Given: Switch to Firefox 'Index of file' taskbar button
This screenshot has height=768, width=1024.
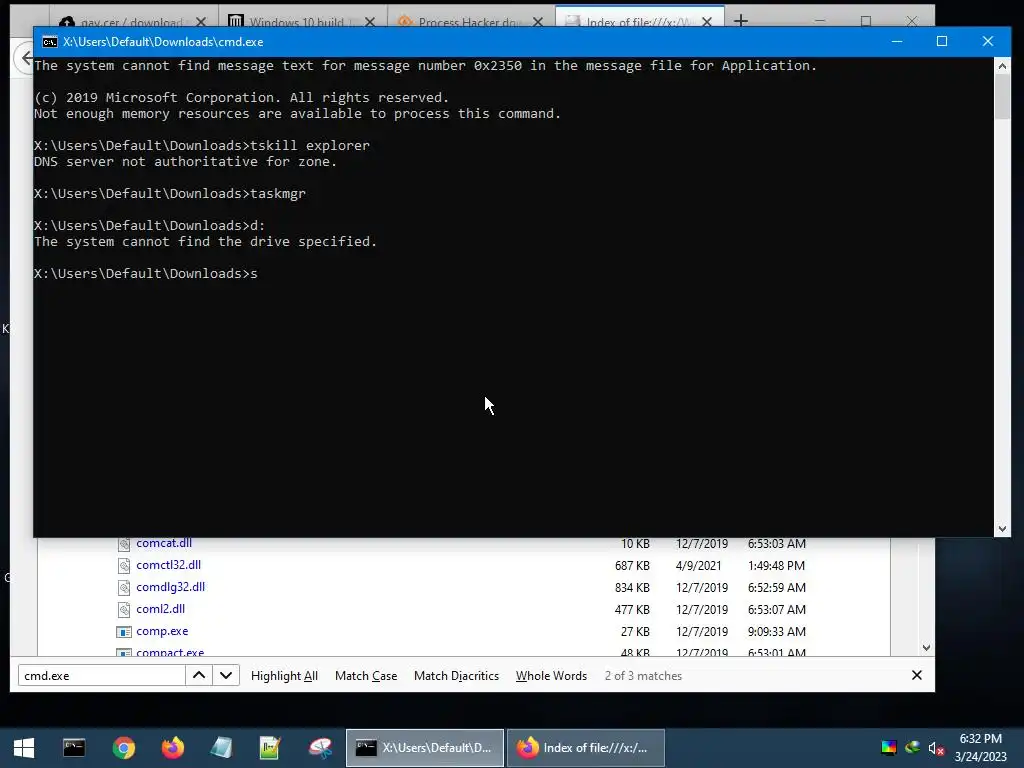Looking at the screenshot, I should tap(586, 748).
